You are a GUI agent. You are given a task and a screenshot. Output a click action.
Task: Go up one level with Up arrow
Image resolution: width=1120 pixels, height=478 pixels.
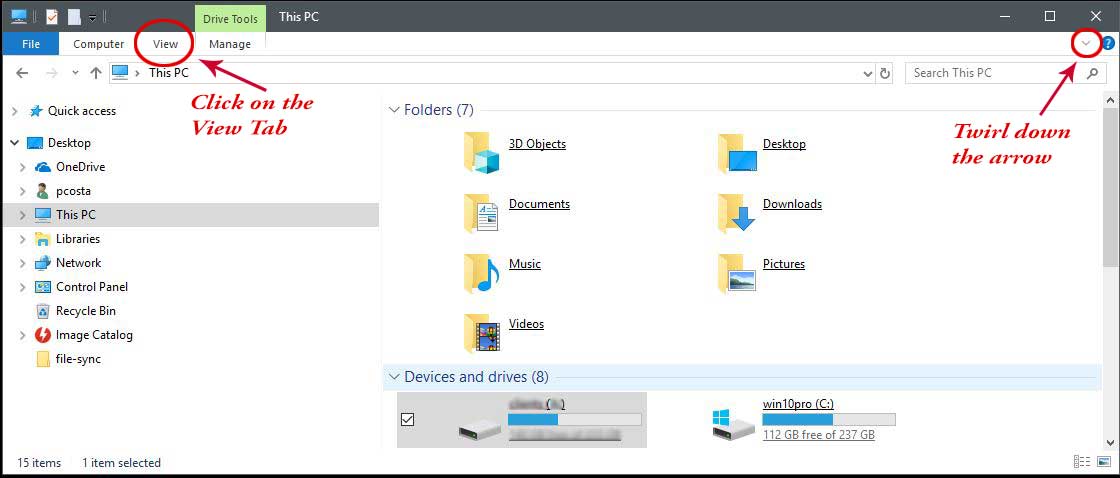(x=96, y=73)
